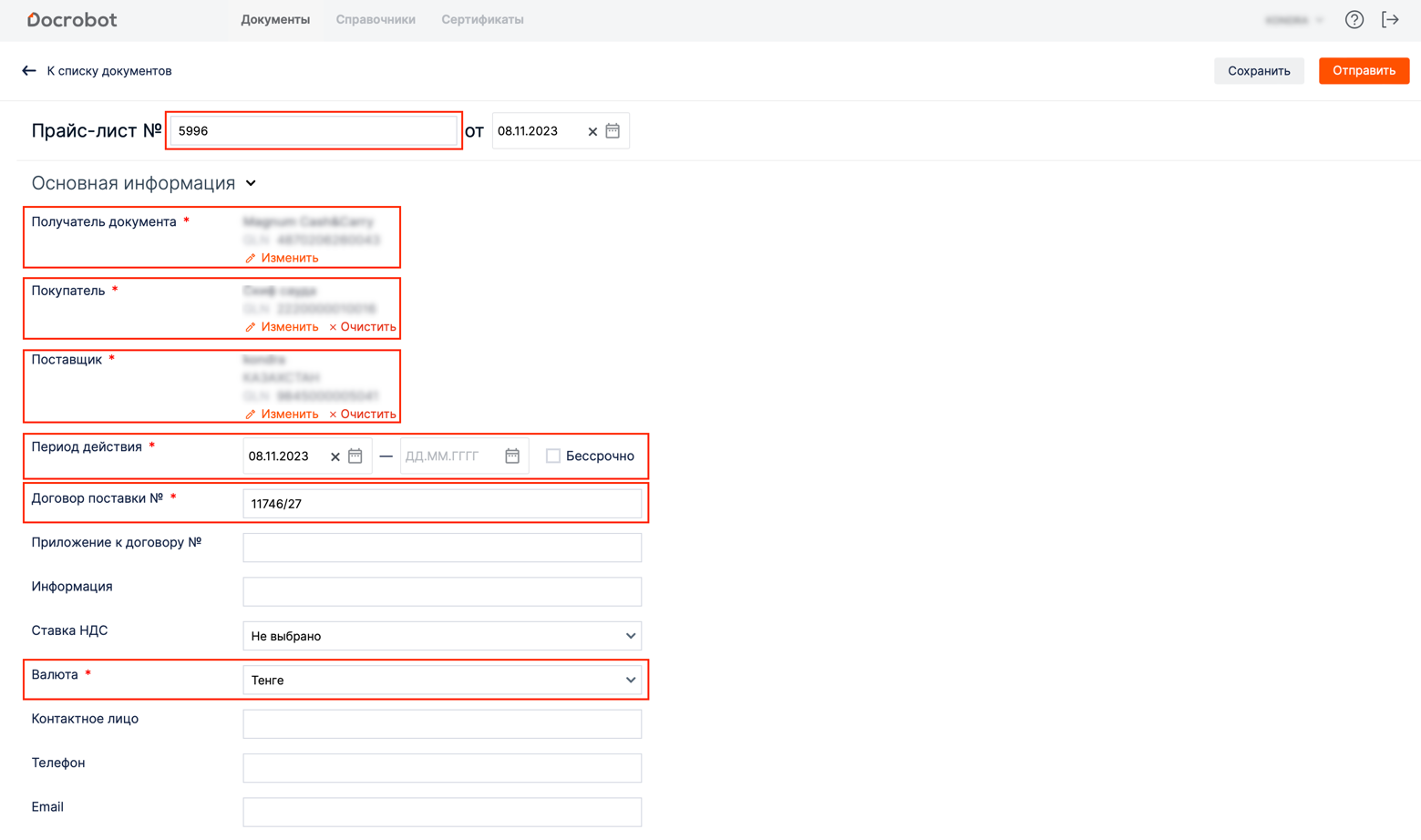Screen dimensions: 1421x840
Task: Click Изменить under Получатель документа
Action: tap(282, 259)
